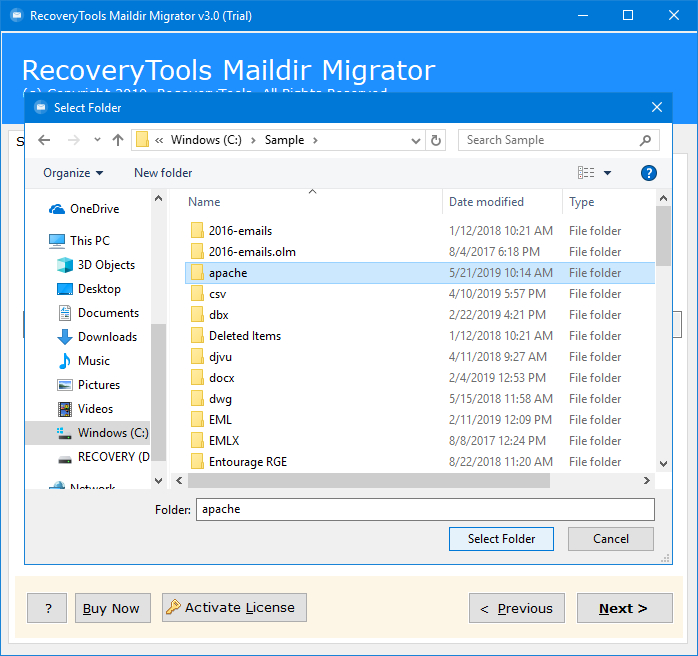Click the file list vertical scrollbar thumb
This screenshot has width=698, height=656.
coord(663,236)
